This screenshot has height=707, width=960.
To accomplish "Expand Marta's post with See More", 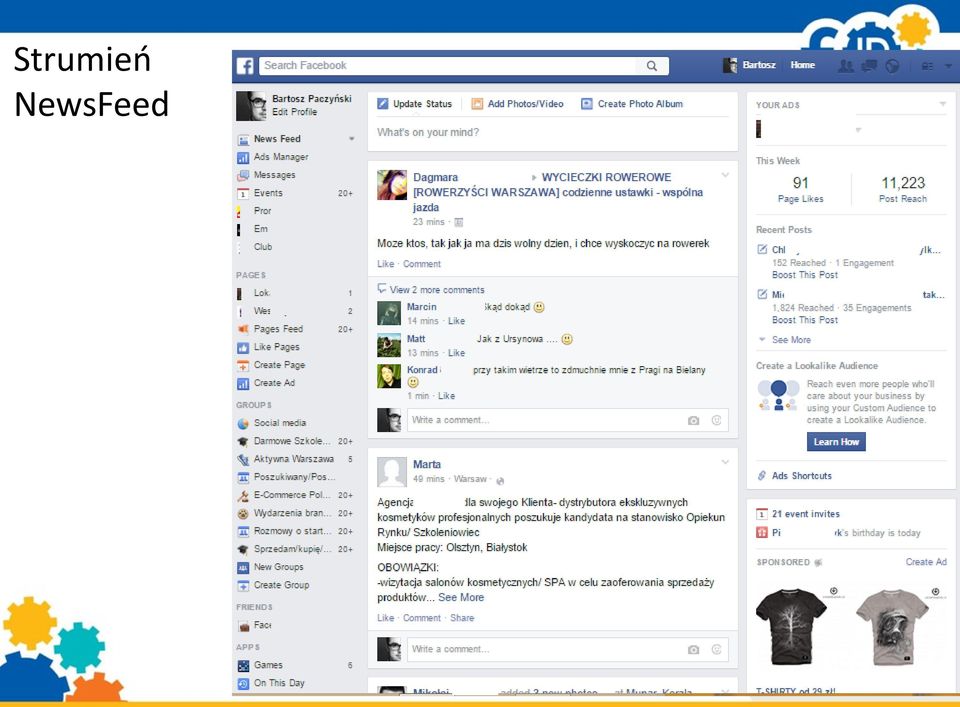I will point(461,597).
